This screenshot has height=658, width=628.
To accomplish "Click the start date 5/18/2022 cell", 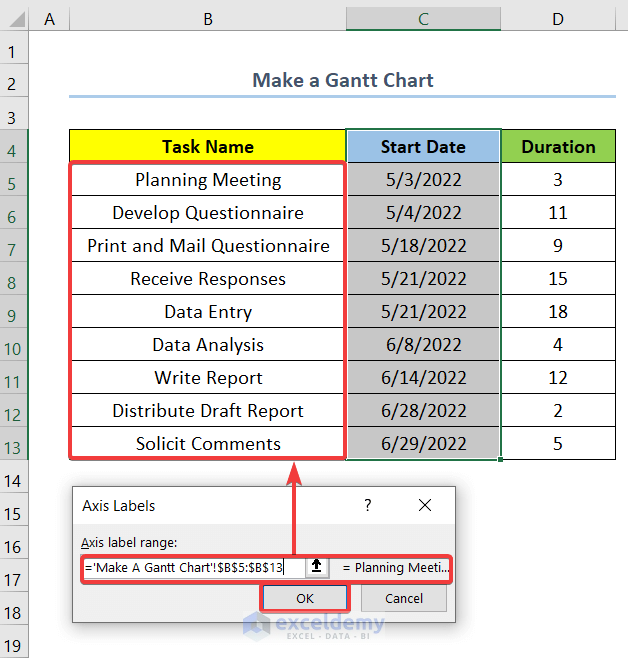I will (x=423, y=245).
